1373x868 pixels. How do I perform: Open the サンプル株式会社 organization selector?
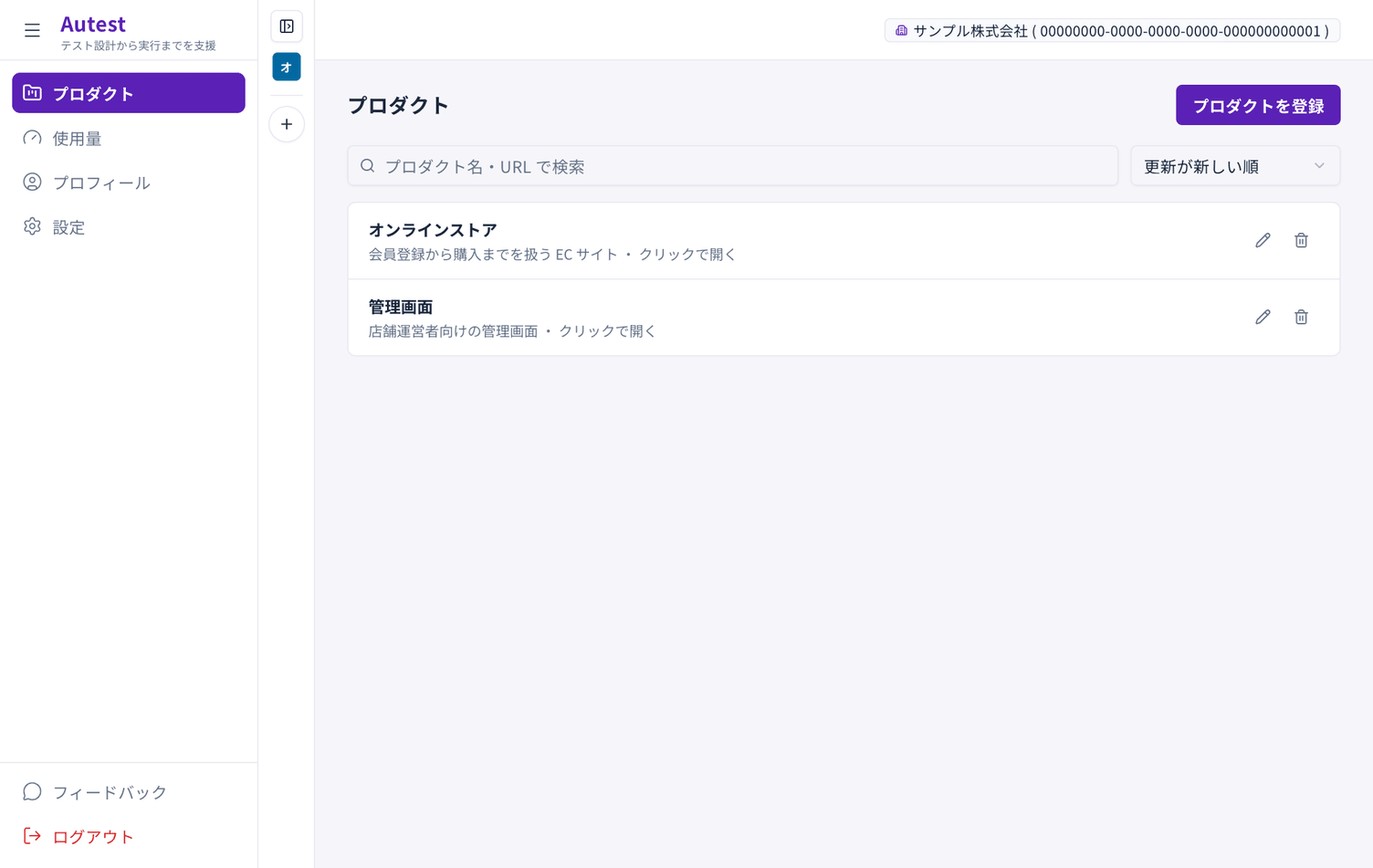click(1112, 30)
